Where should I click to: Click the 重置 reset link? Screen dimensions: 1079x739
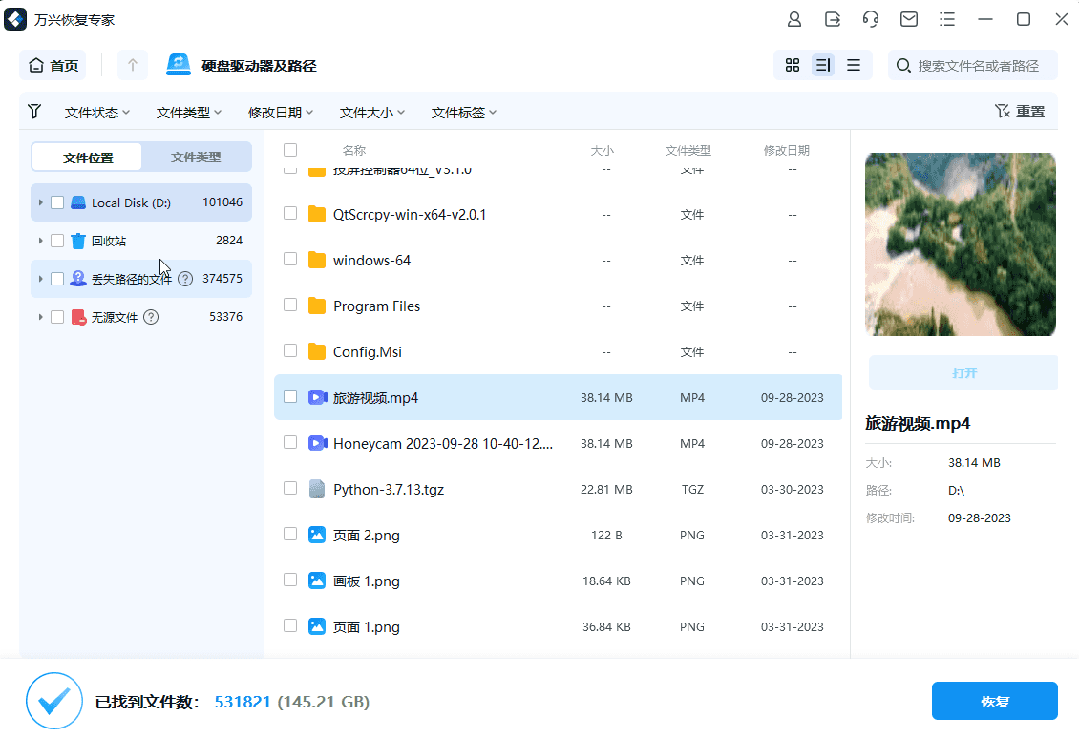click(1030, 111)
